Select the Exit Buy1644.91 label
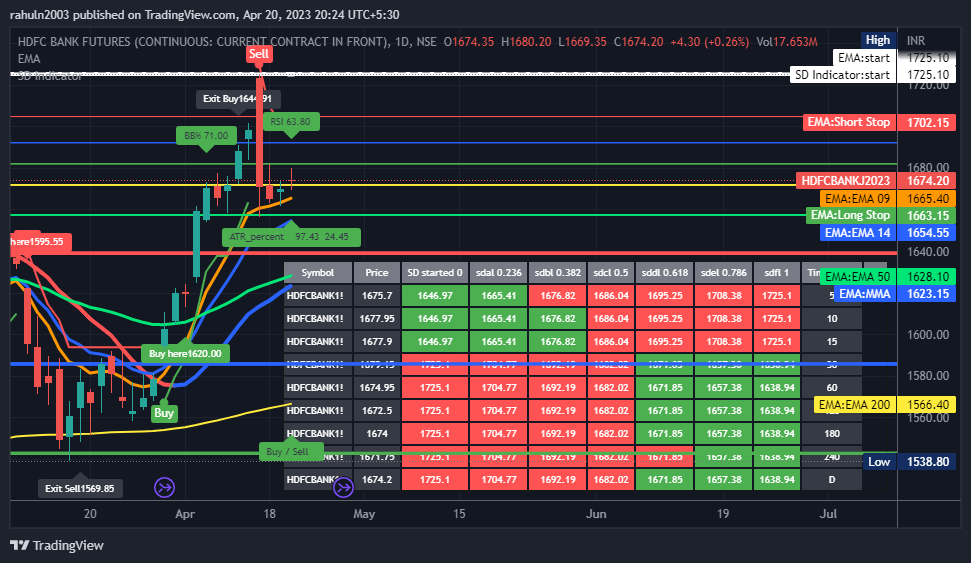971x563 pixels. [x=238, y=98]
